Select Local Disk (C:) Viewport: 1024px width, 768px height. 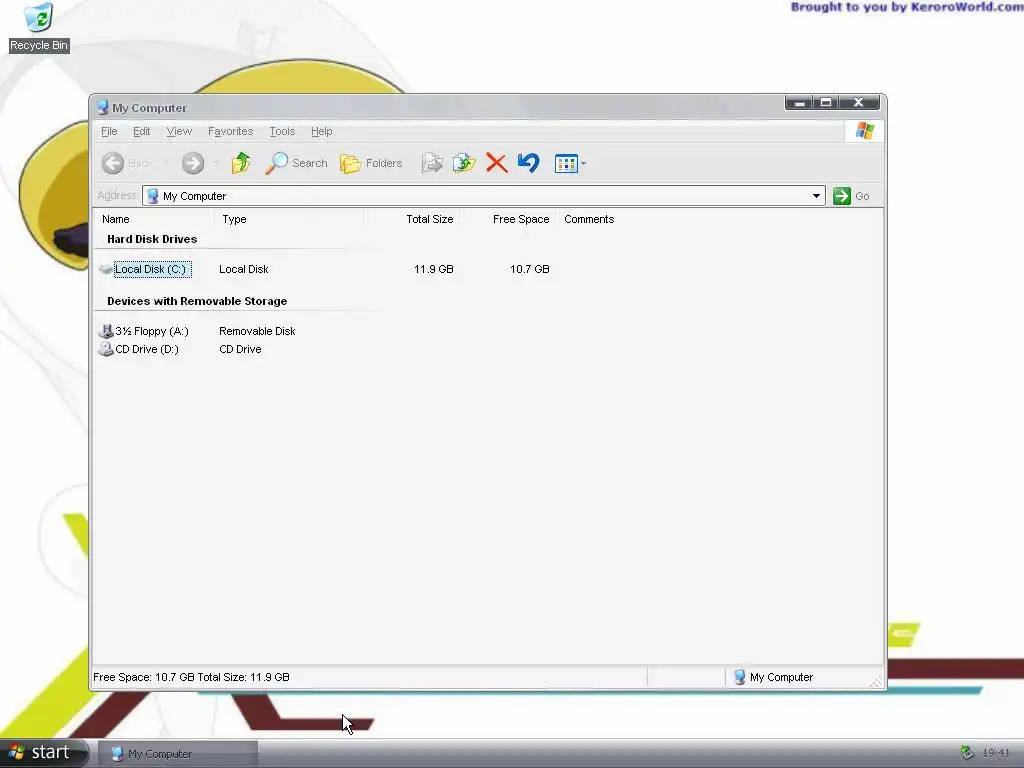coord(152,269)
